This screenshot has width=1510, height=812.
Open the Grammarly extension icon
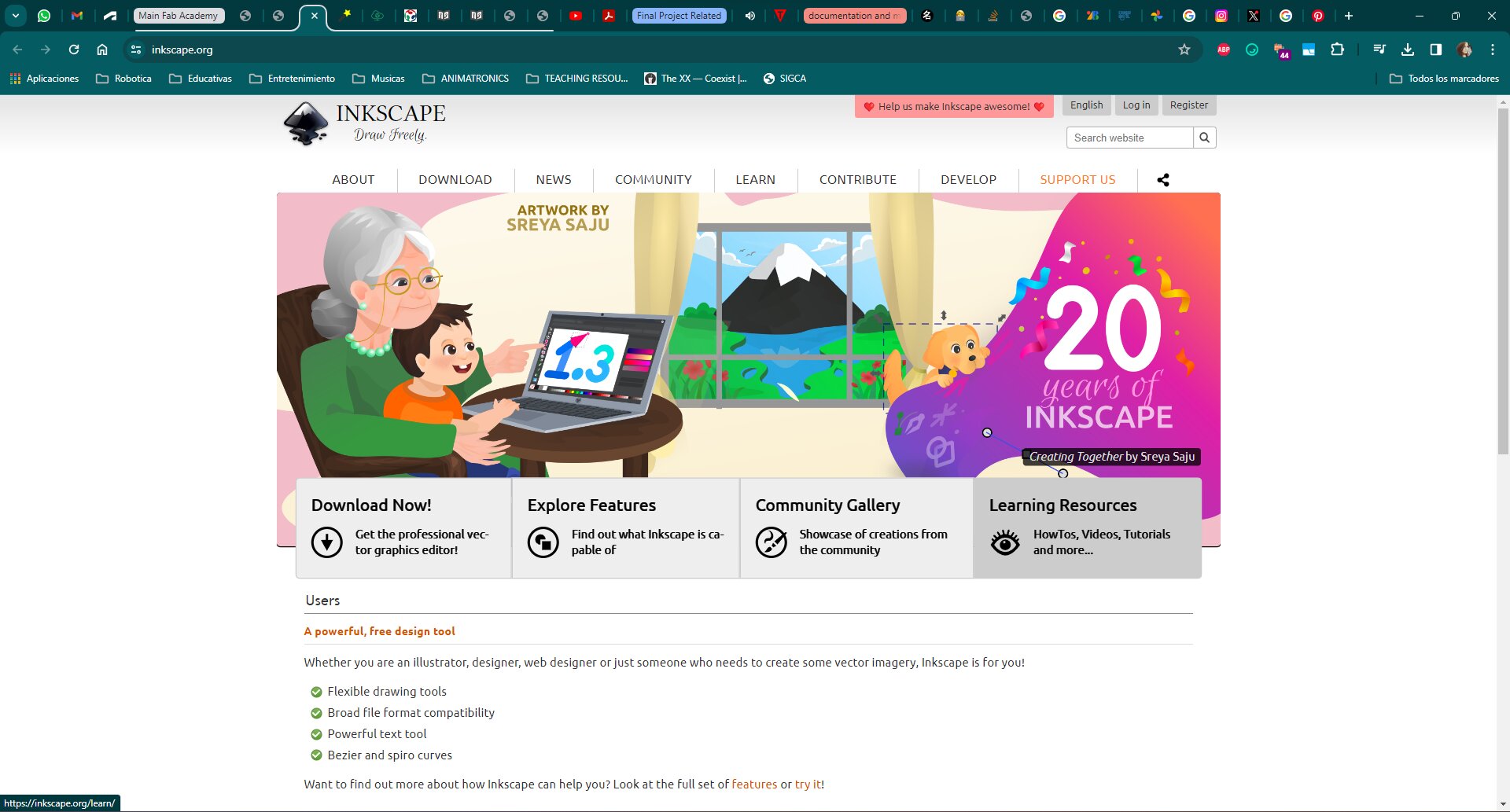[1252, 50]
